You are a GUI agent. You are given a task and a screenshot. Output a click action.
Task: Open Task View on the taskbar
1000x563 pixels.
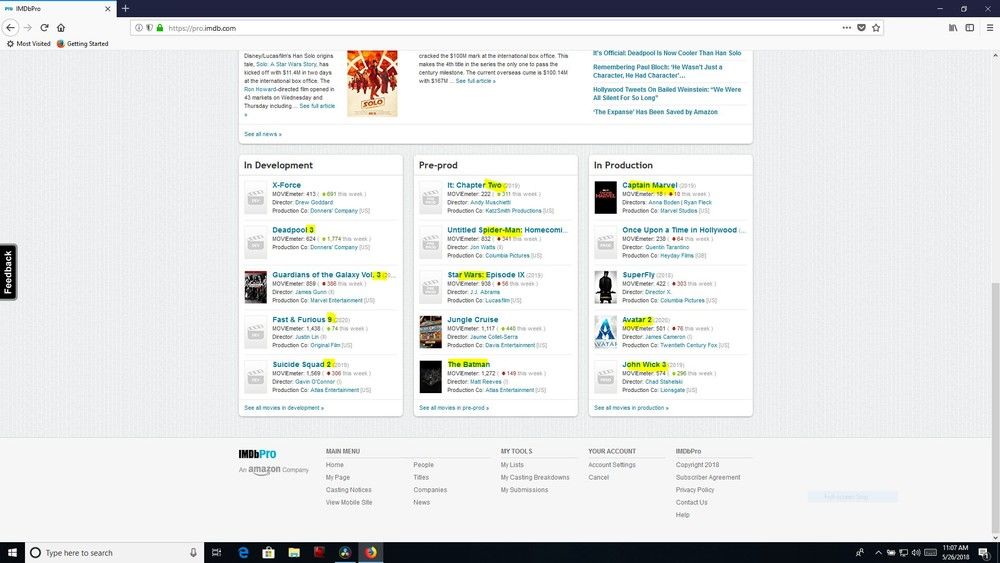click(216, 552)
